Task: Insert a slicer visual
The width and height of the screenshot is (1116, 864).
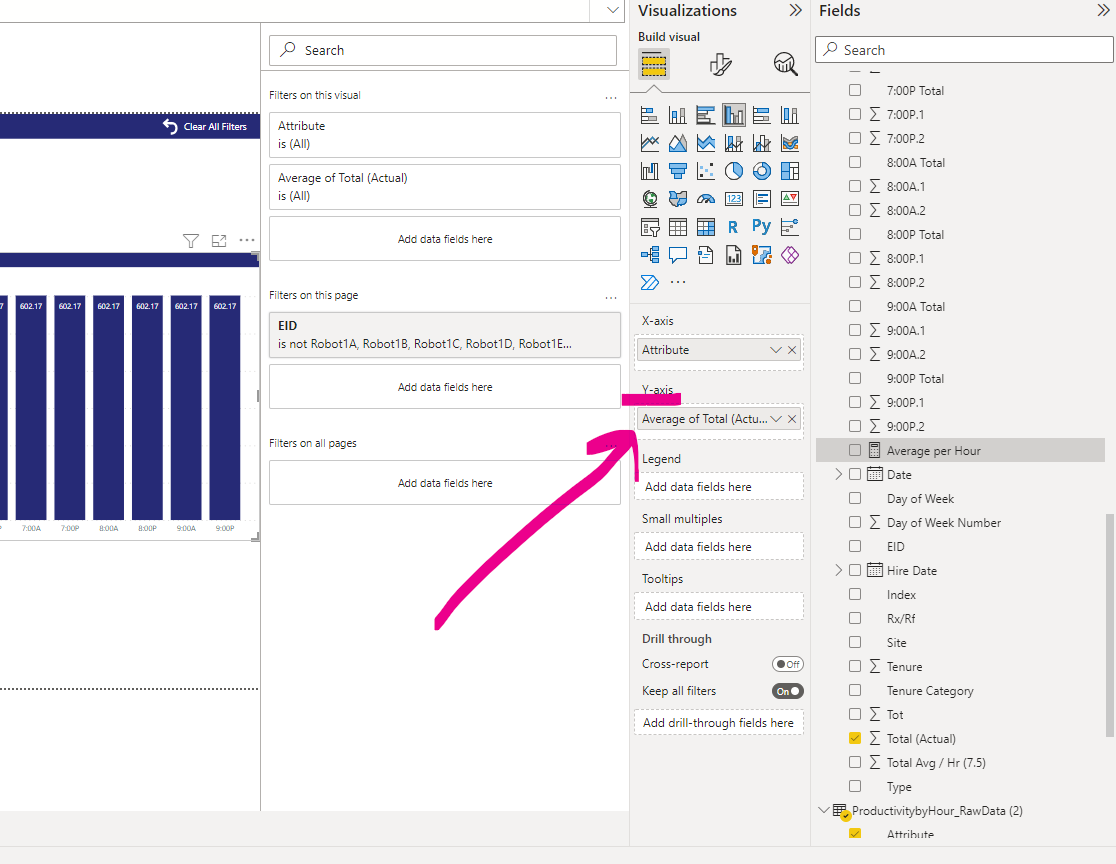Action: (x=650, y=227)
